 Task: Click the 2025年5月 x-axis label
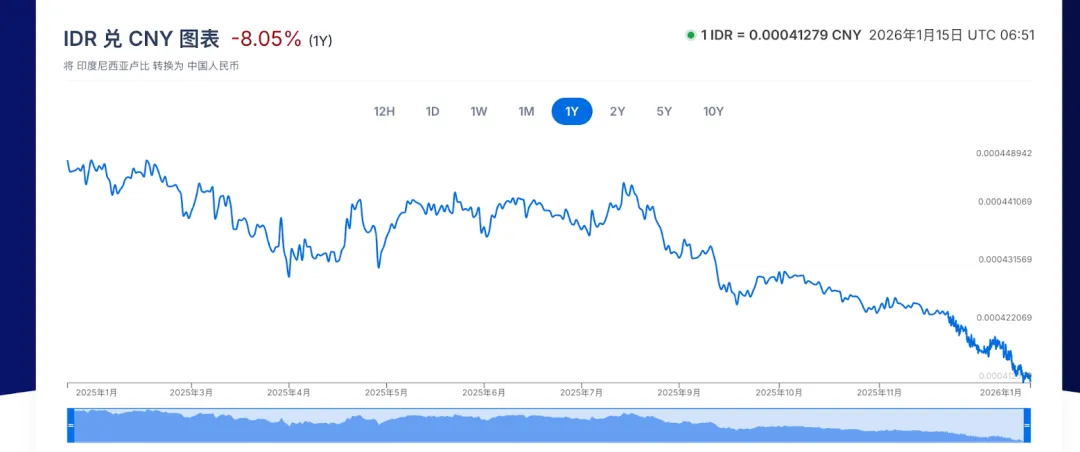point(385,393)
